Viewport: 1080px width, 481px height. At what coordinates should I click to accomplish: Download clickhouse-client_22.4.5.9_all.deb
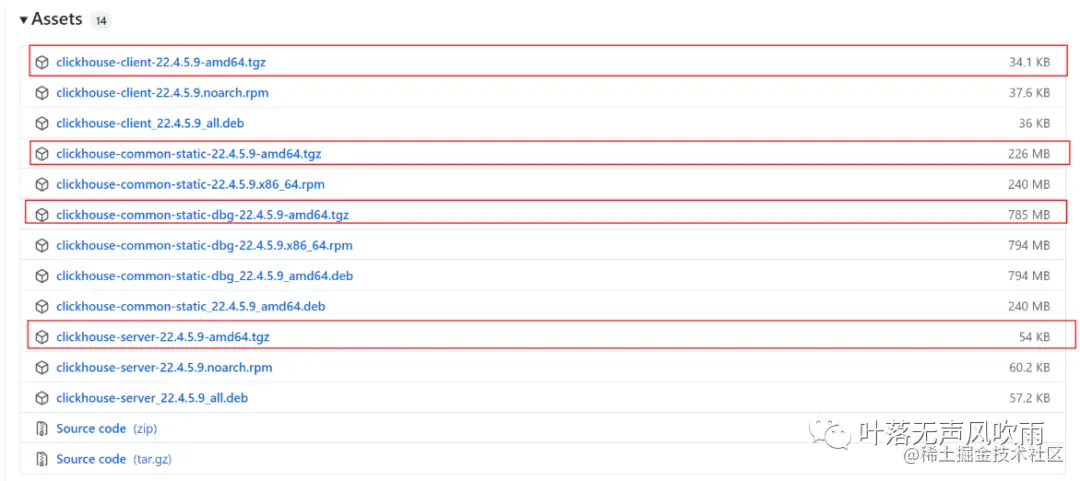click(x=150, y=123)
